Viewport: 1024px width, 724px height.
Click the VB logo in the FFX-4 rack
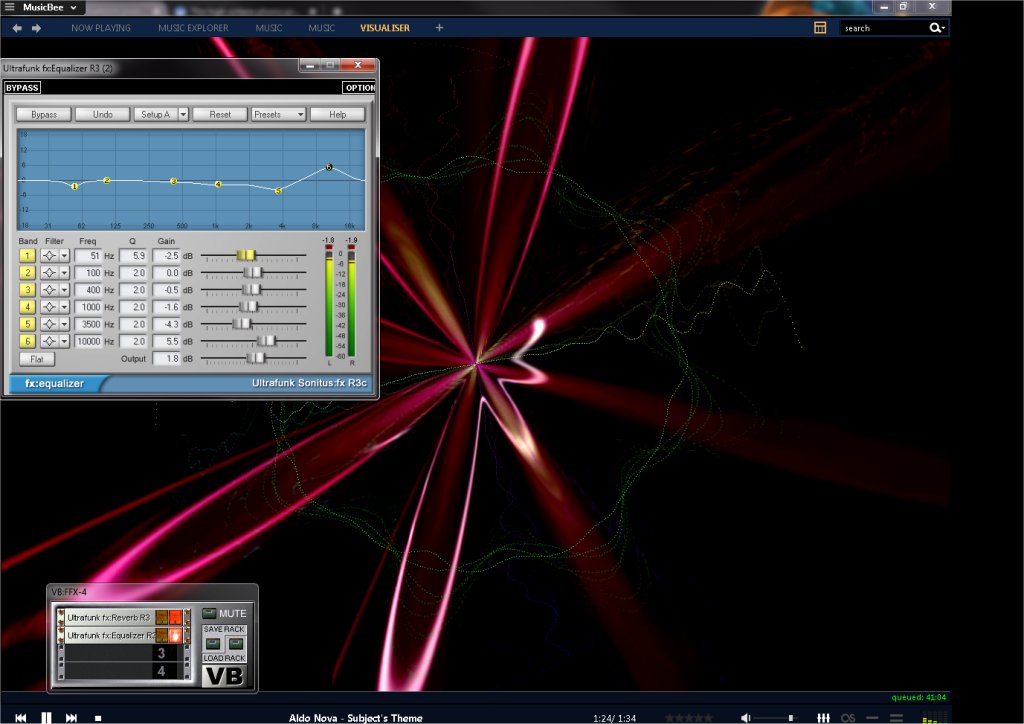tap(225, 676)
